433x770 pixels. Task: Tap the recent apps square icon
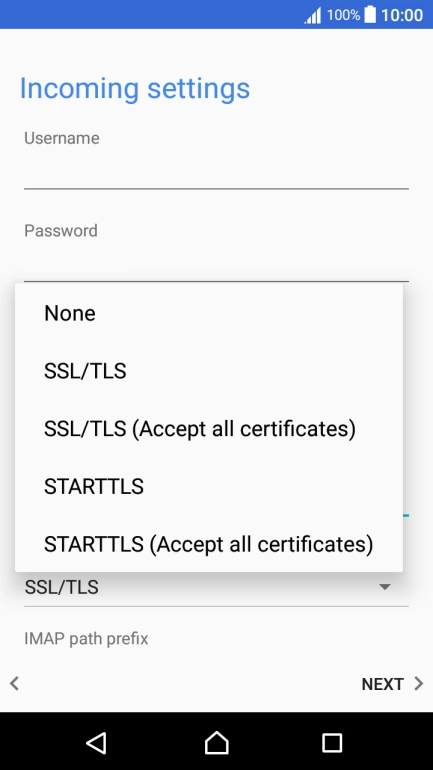coord(332,743)
